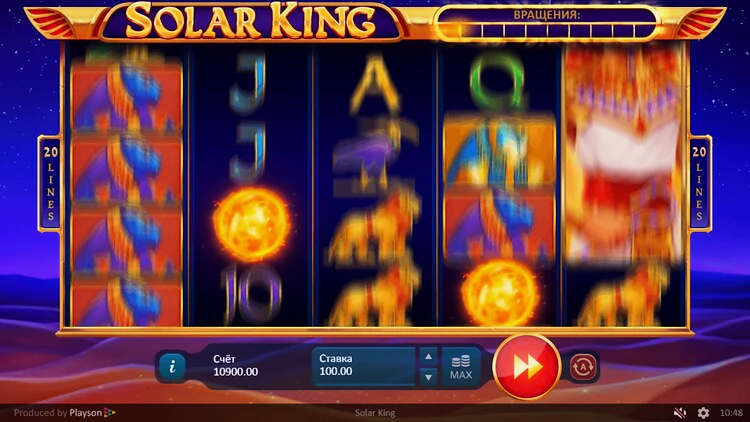This screenshot has height=422, width=750.
Task: Decrease the bet with the down arrow
Action: point(428,377)
